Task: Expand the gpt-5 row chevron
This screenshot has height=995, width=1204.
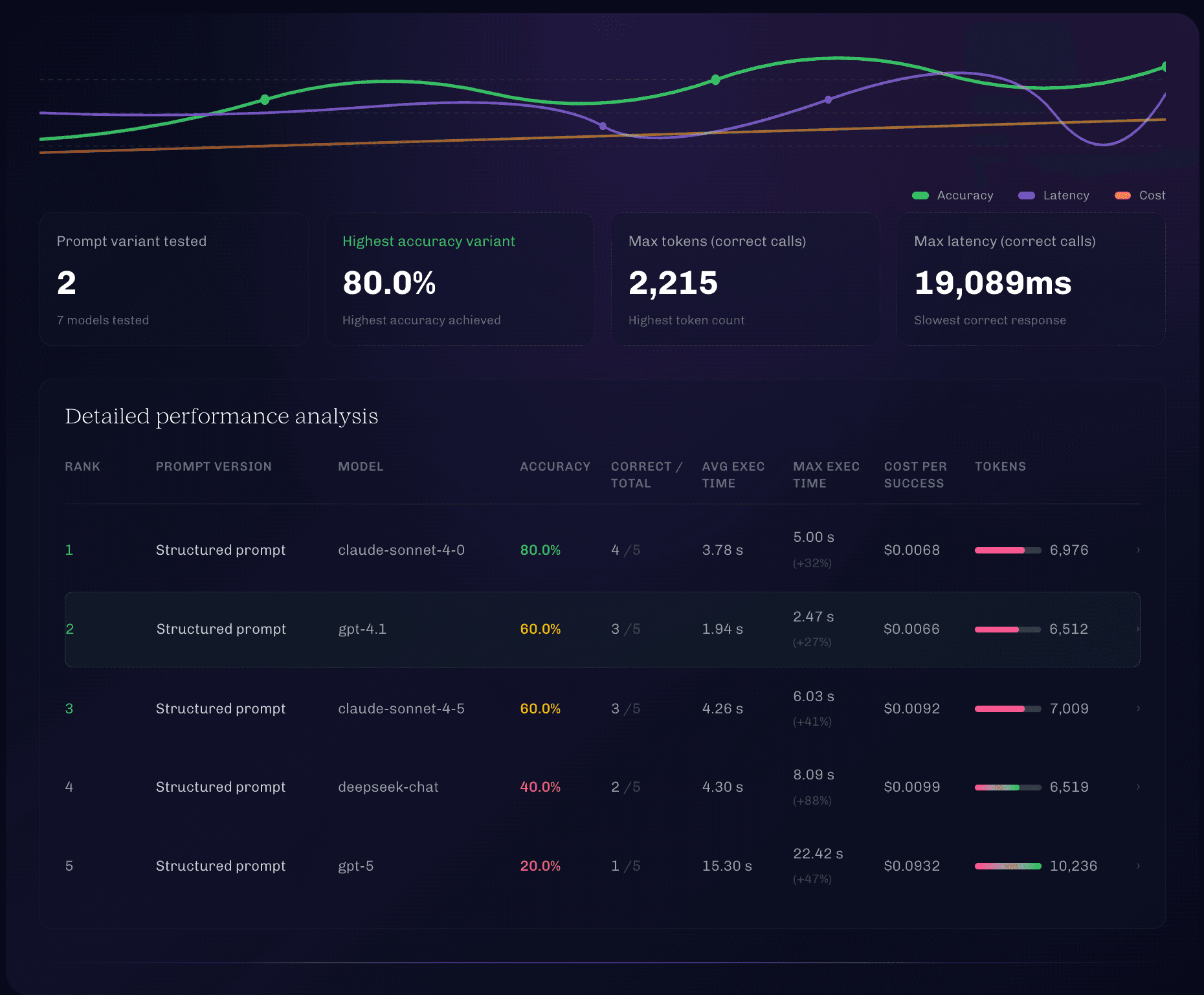Action: point(1138,866)
